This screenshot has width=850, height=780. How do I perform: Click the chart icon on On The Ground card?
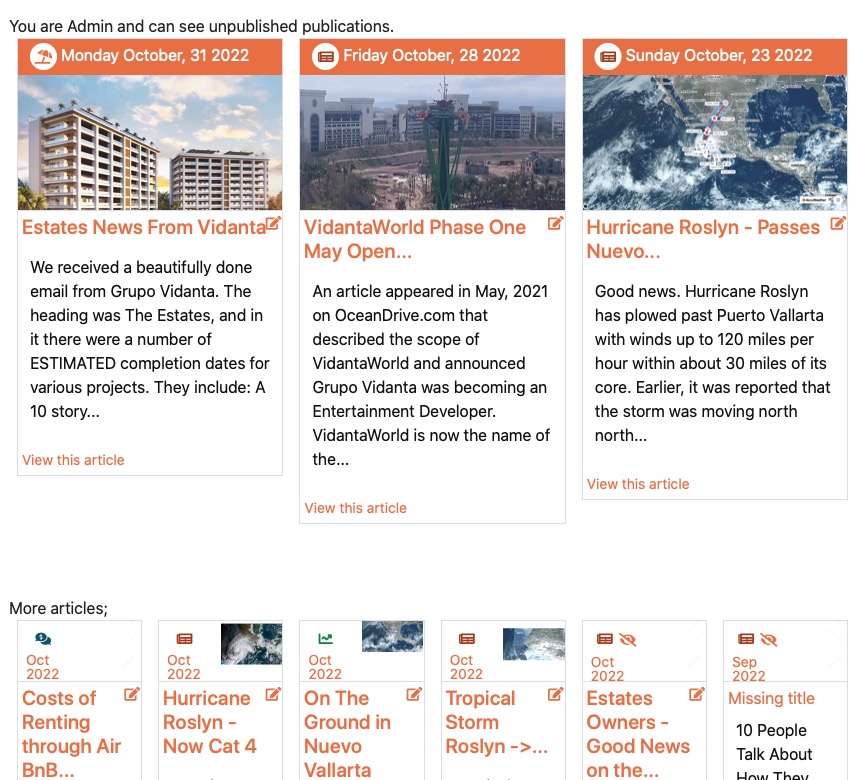point(325,639)
